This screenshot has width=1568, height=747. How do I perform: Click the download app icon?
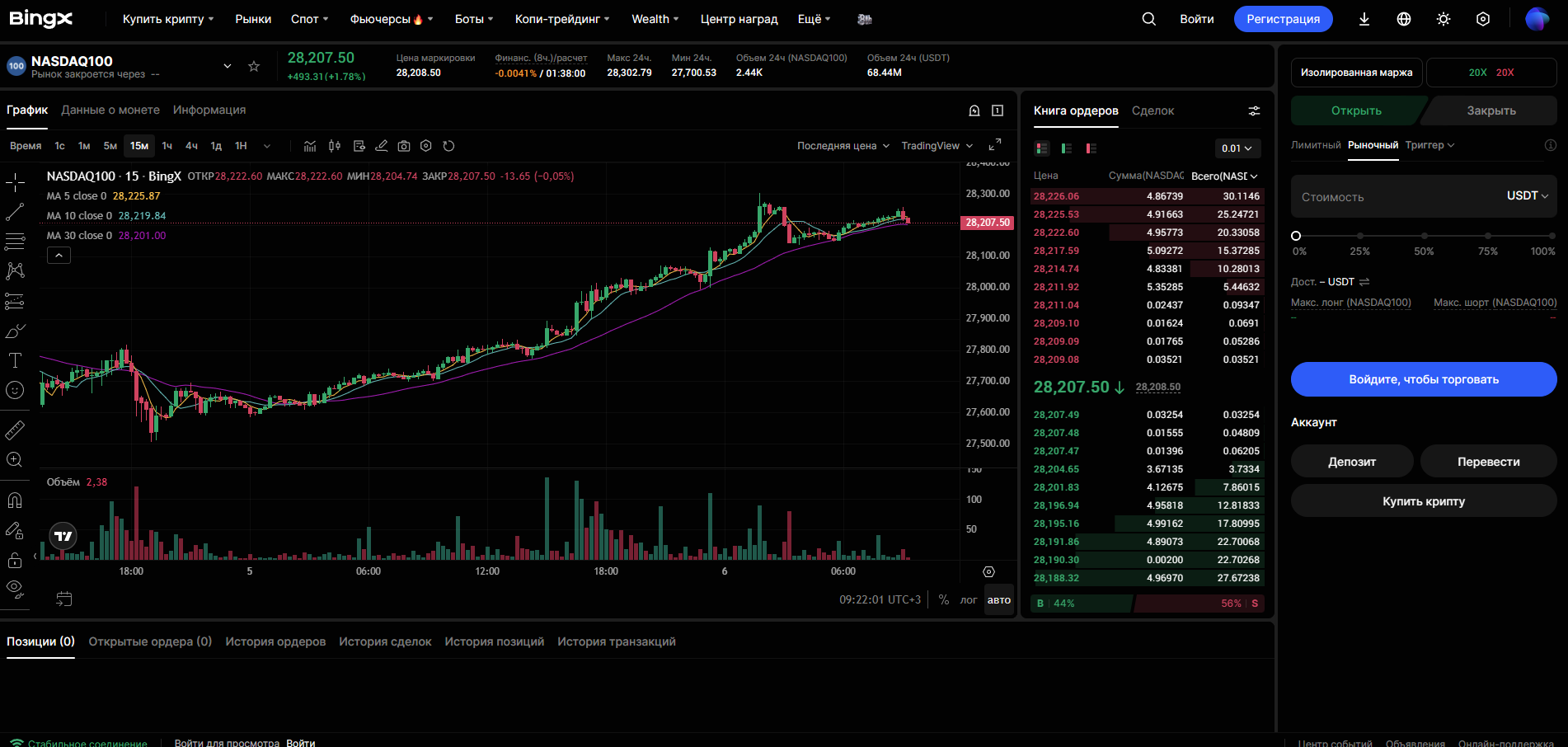[x=1364, y=19]
